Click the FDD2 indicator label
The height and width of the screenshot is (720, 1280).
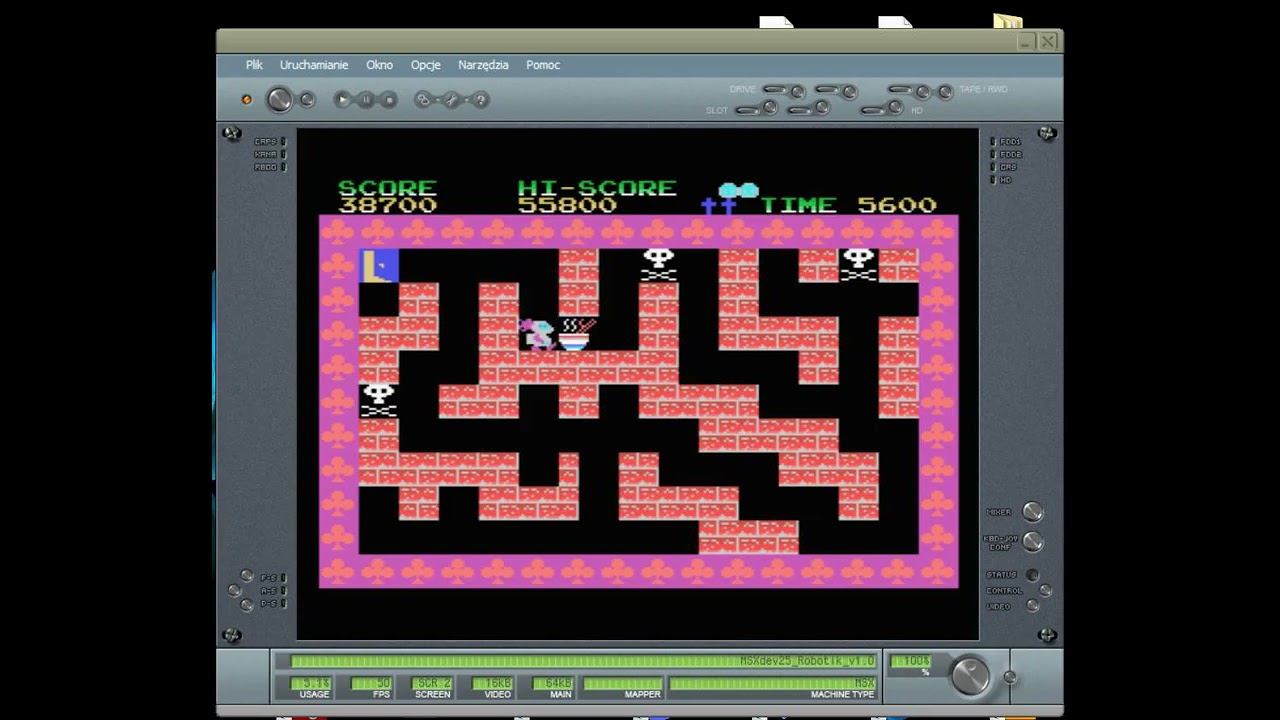coord(1010,155)
